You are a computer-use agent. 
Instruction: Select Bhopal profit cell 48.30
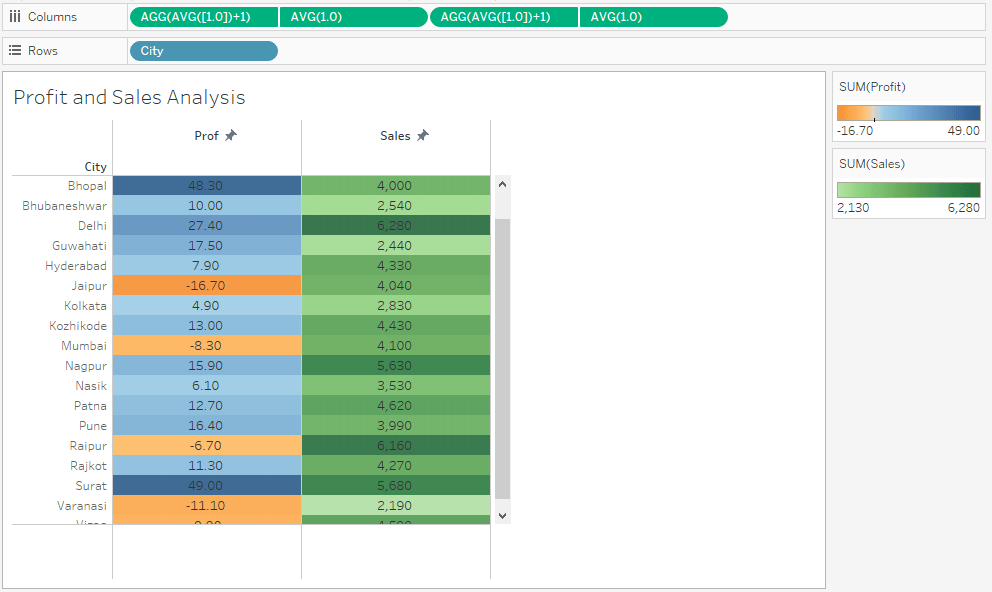coord(207,186)
